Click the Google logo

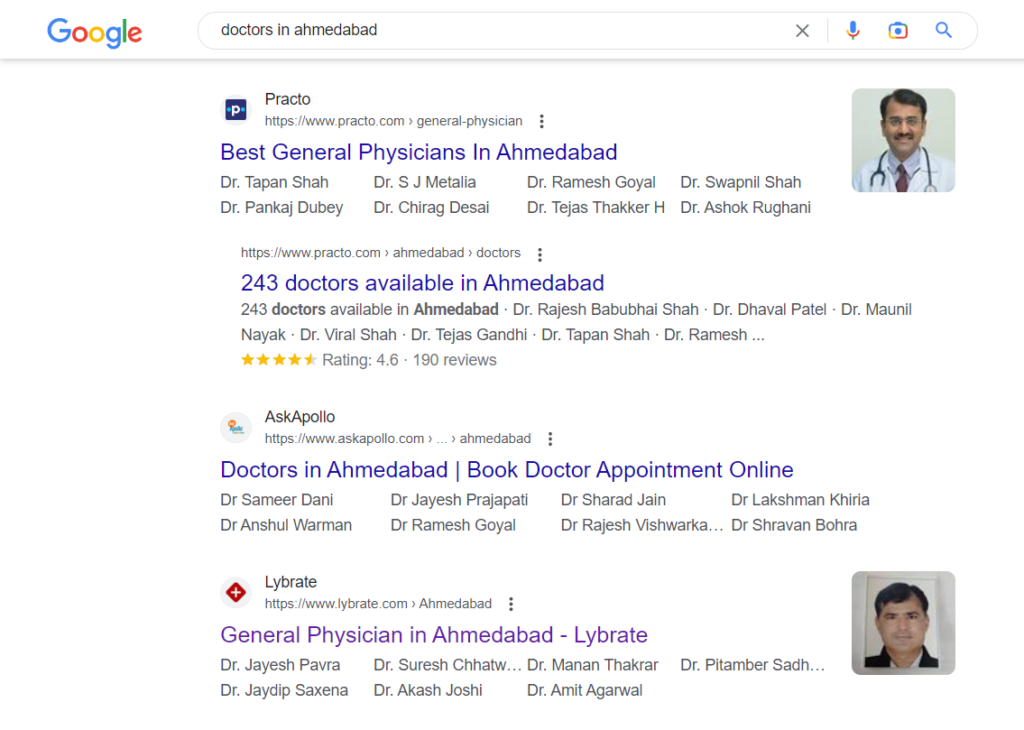(x=95, y=32)
